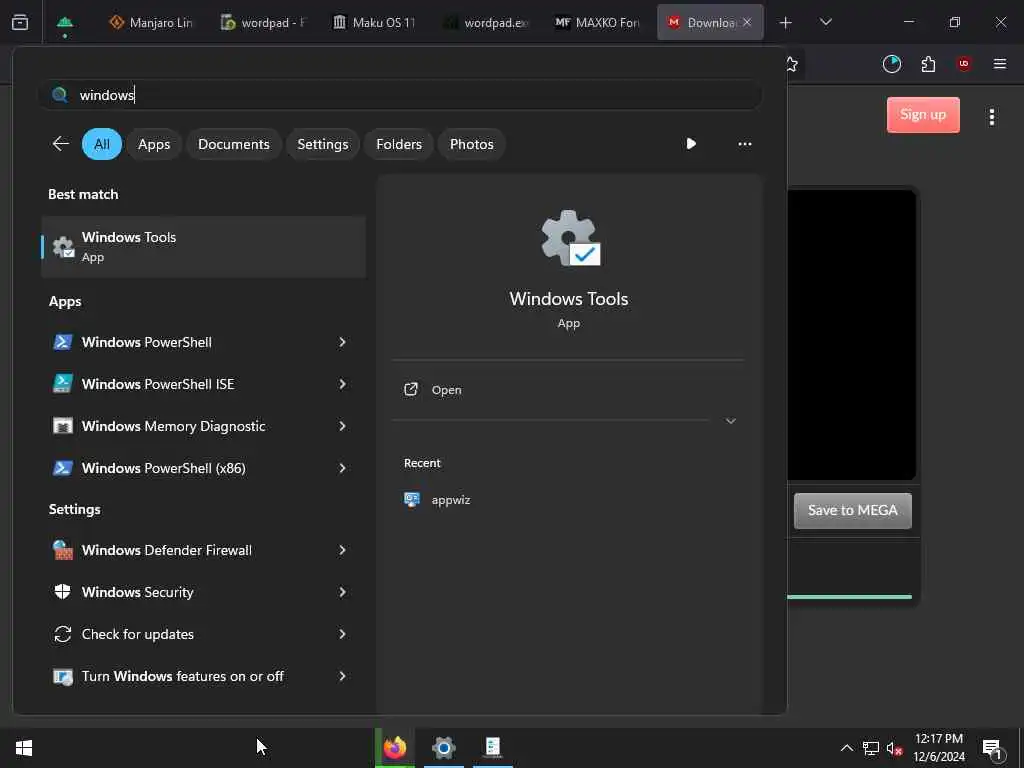Switch to the MAXKO Fonts browser tab
This screenshot has width=1024, height=768.
598,22
